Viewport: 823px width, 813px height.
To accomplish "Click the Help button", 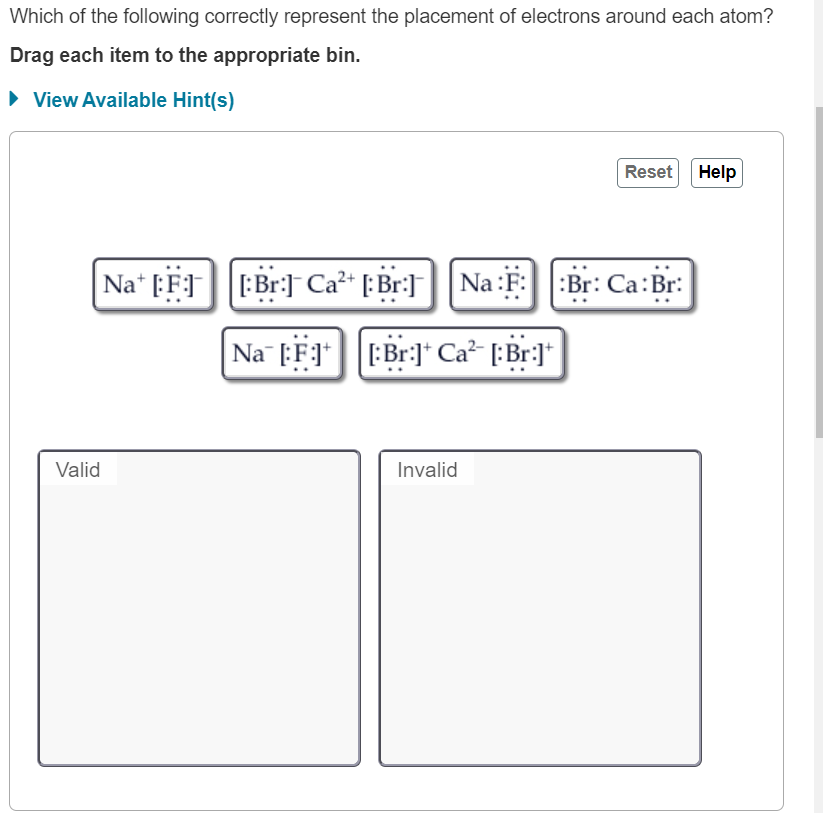I will pyautogui.click(x=716, y=172).
